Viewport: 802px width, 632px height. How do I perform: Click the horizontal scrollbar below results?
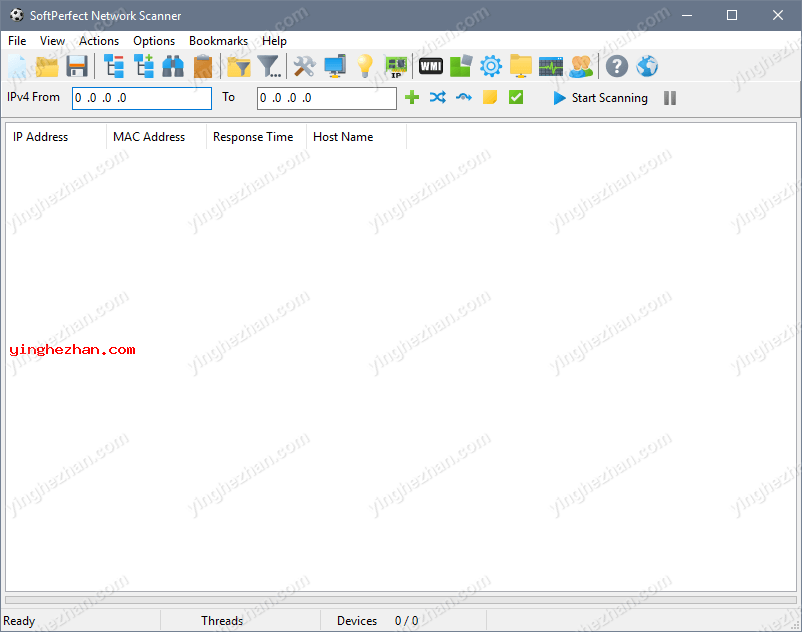(x=401, y=600)
